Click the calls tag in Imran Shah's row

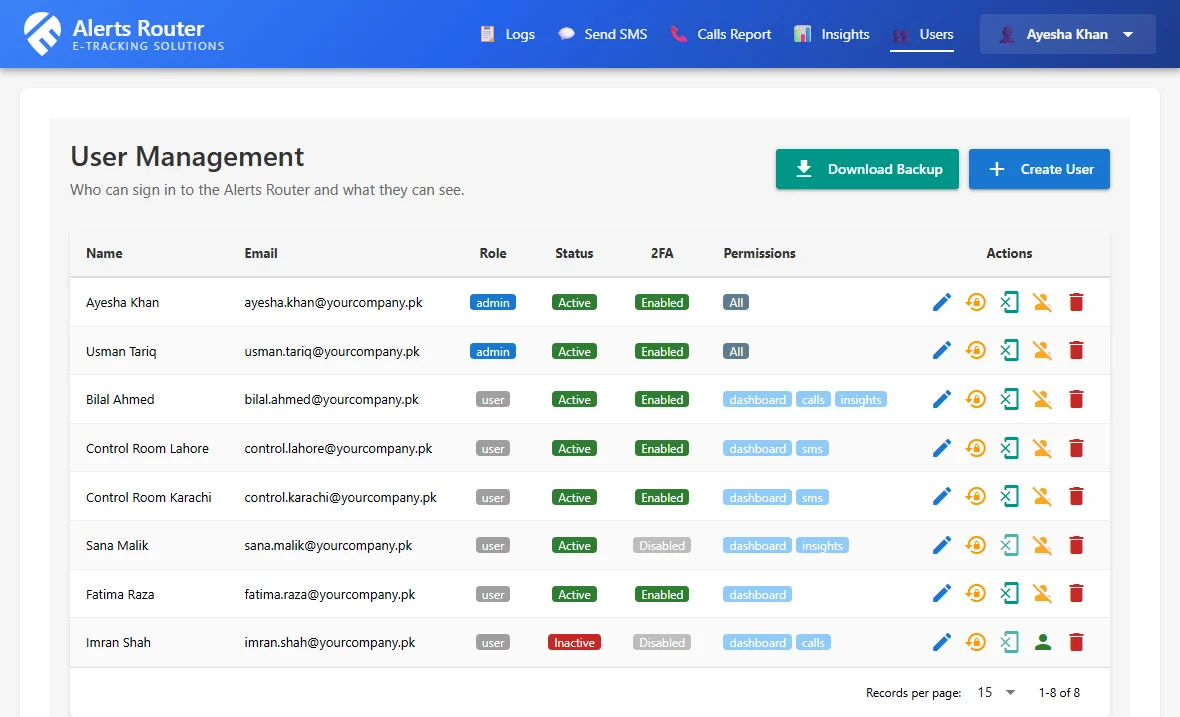813,643
